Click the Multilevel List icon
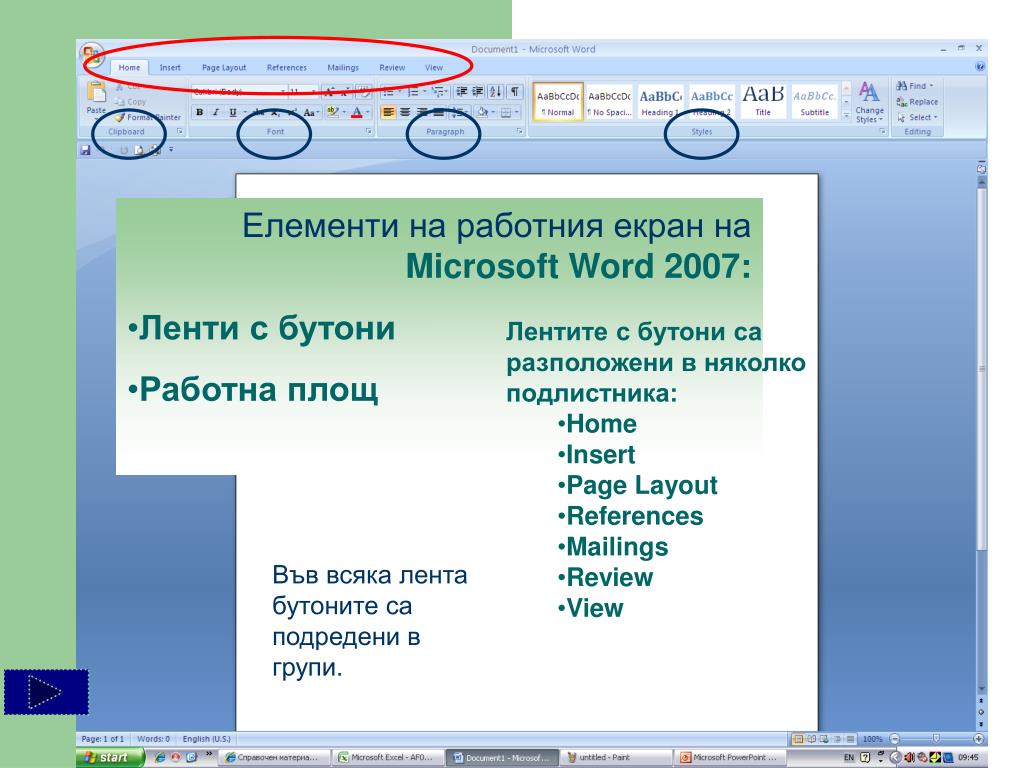The width and height of the screenshot is (1024, 768). pos(438,91)
